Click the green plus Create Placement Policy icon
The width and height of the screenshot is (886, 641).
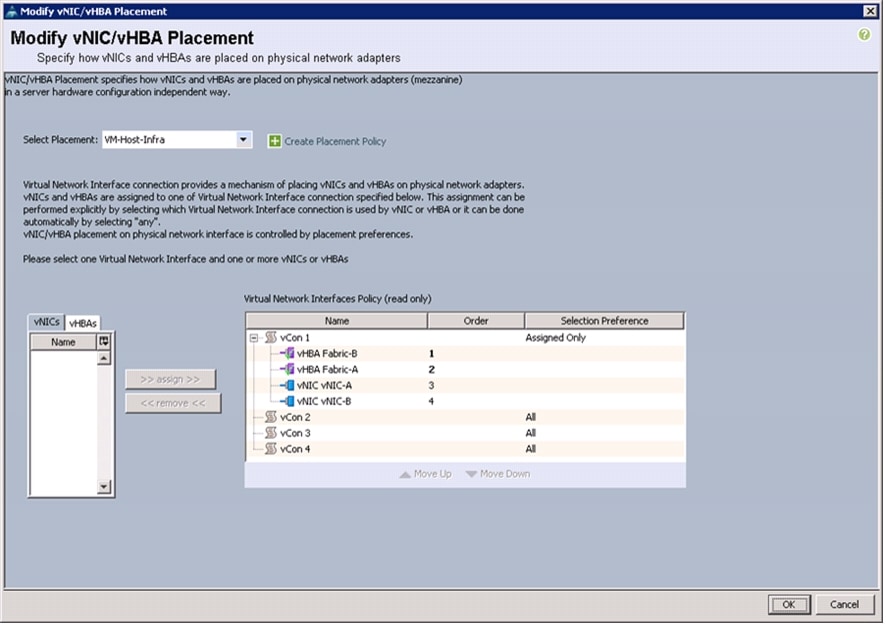click(x=274, y=141)
